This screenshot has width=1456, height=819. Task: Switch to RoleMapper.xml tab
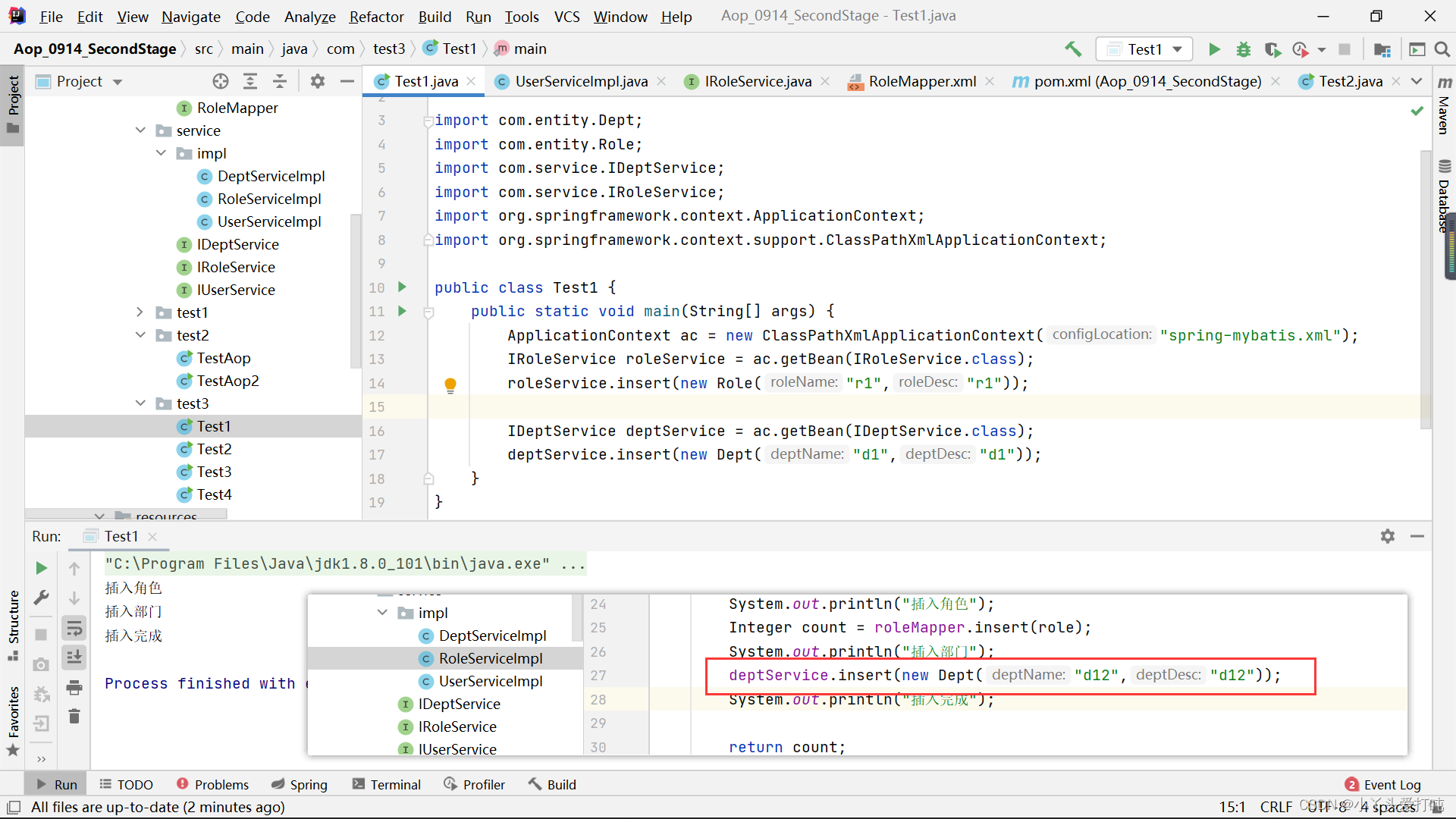pos(921,81)
